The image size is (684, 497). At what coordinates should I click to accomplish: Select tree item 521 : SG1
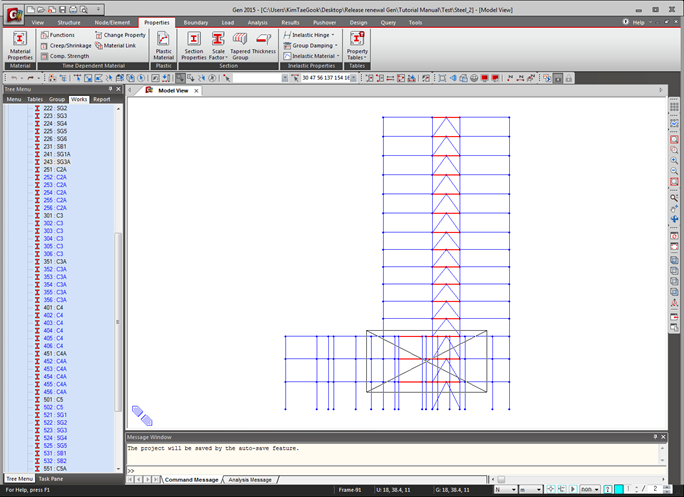[x=54, y=414]
